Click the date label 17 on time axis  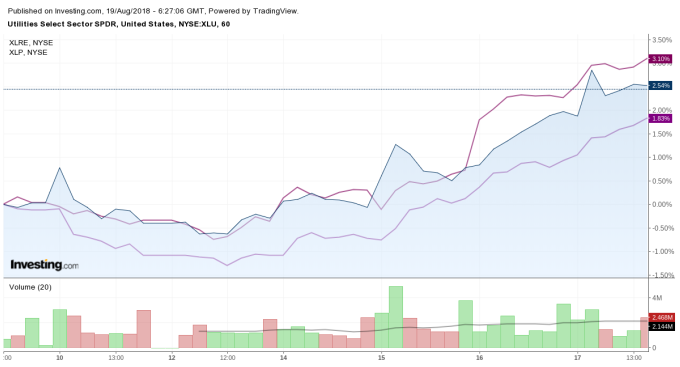tap(578, 358)
